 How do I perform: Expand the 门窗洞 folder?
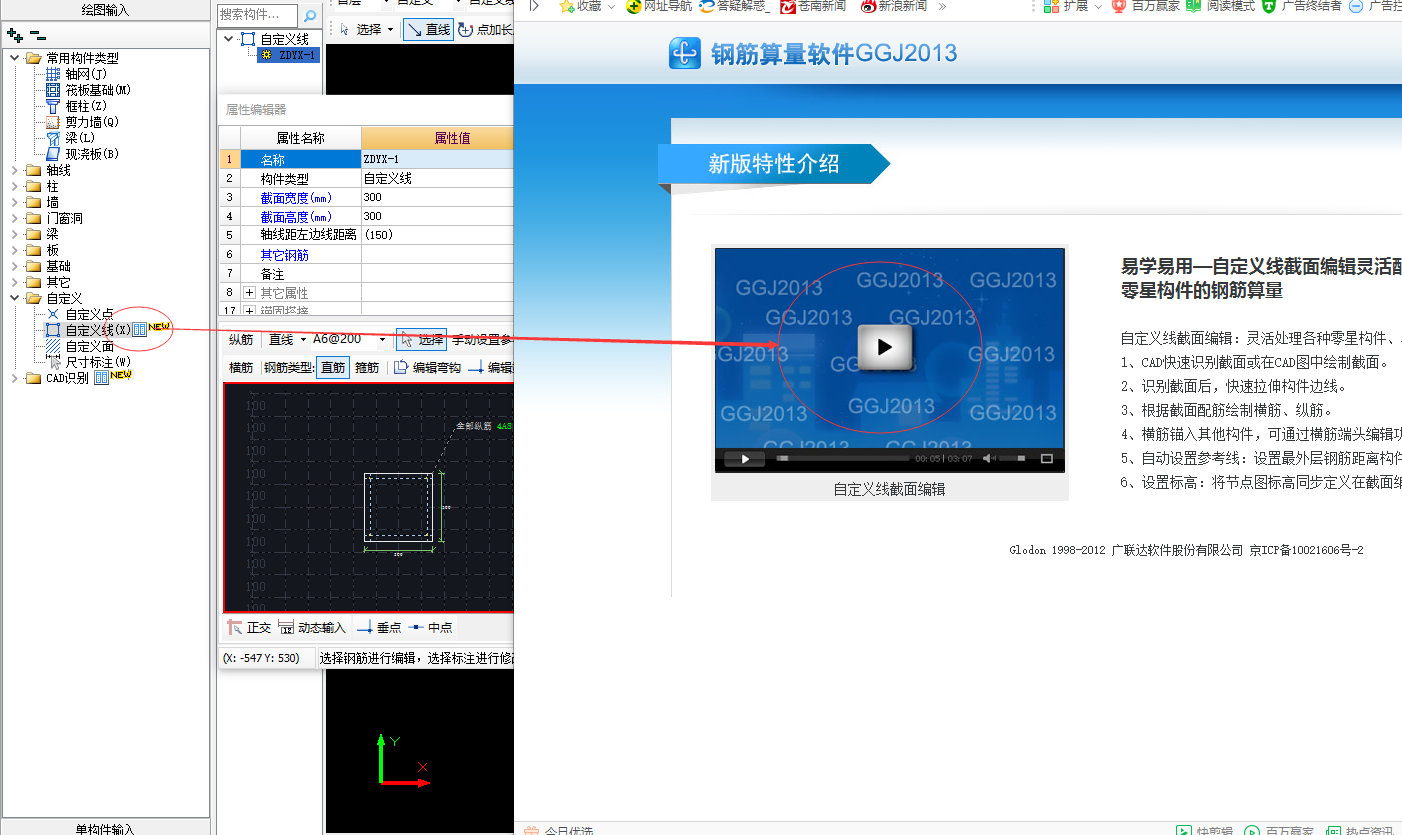[x=15, y=218]
